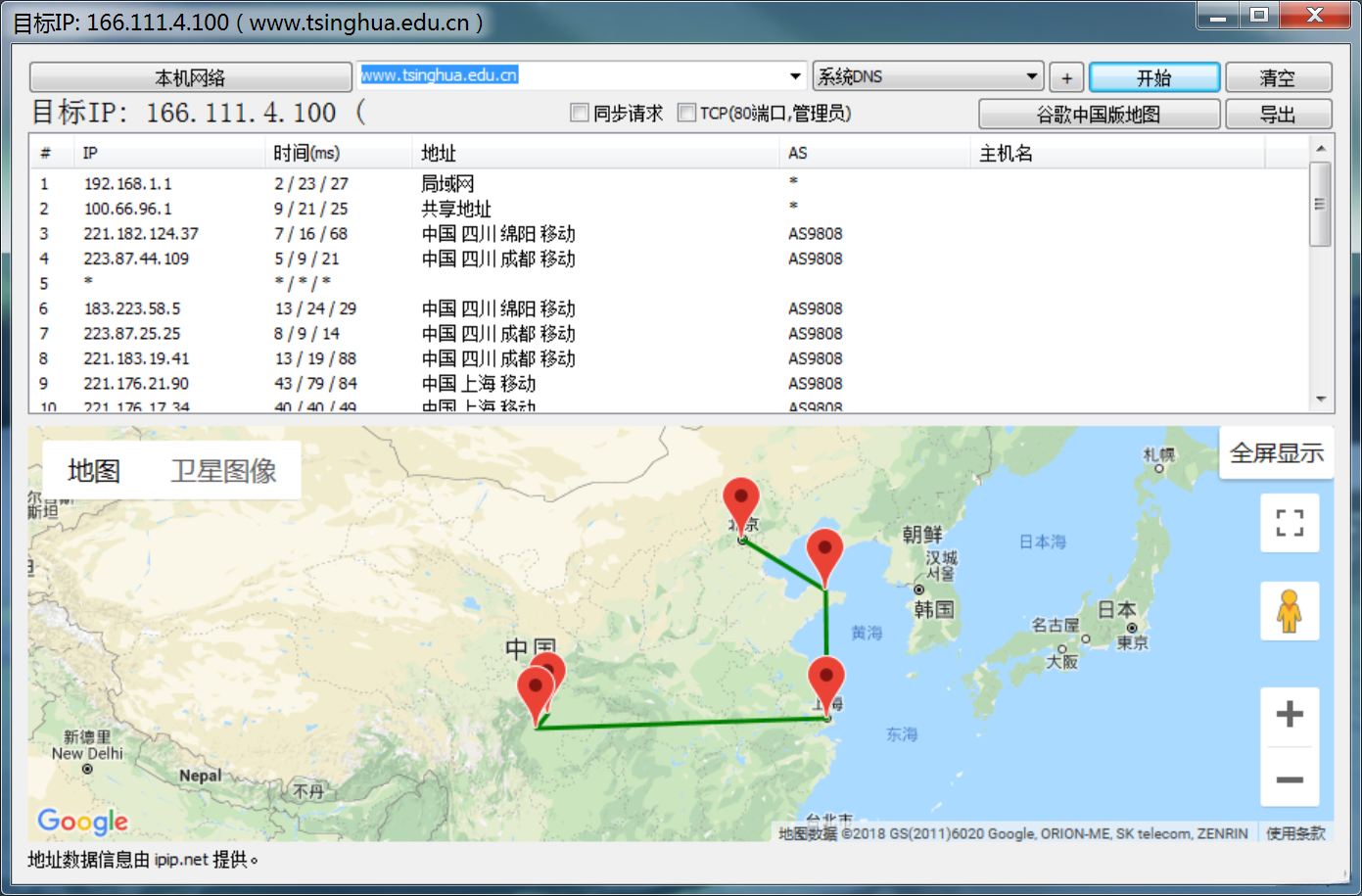Image resolution: width=1362 pixels, height=896 pixels.
Task: Click the 札幌 city label on the map
Action: (x=1159, y=454)
